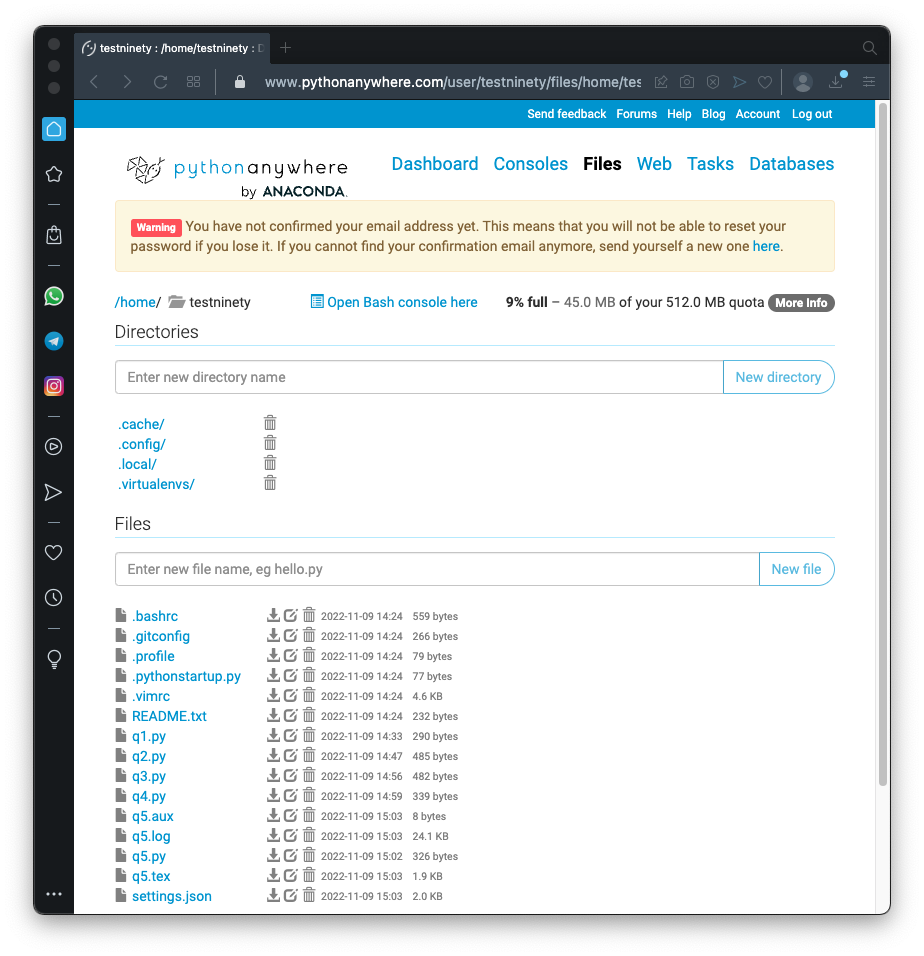
Task: Take a snapshot with the camera icon
Action: tap(687, 82)
